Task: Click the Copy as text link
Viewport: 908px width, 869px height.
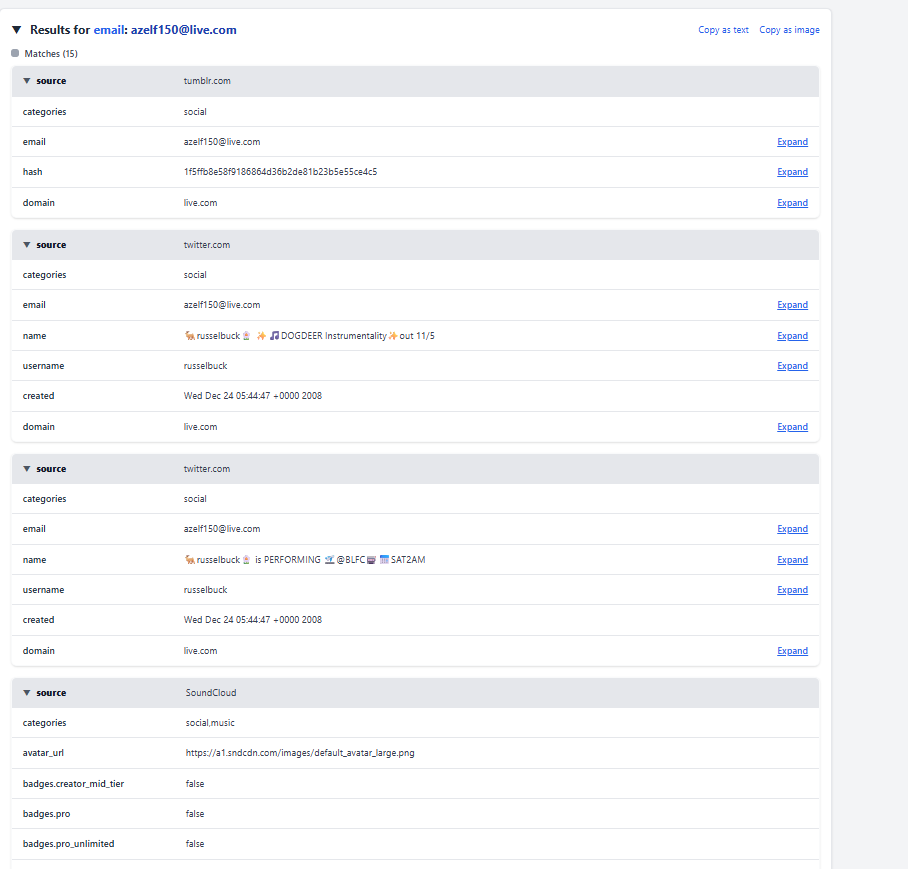Action: click(x=723, y=30)
